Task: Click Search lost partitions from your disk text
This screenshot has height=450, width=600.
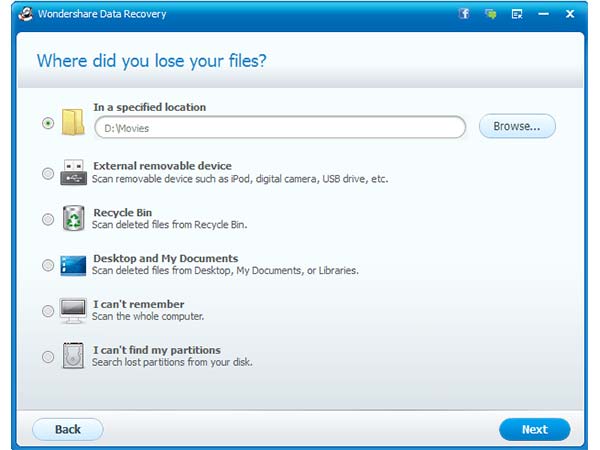Action: (172, 362)
